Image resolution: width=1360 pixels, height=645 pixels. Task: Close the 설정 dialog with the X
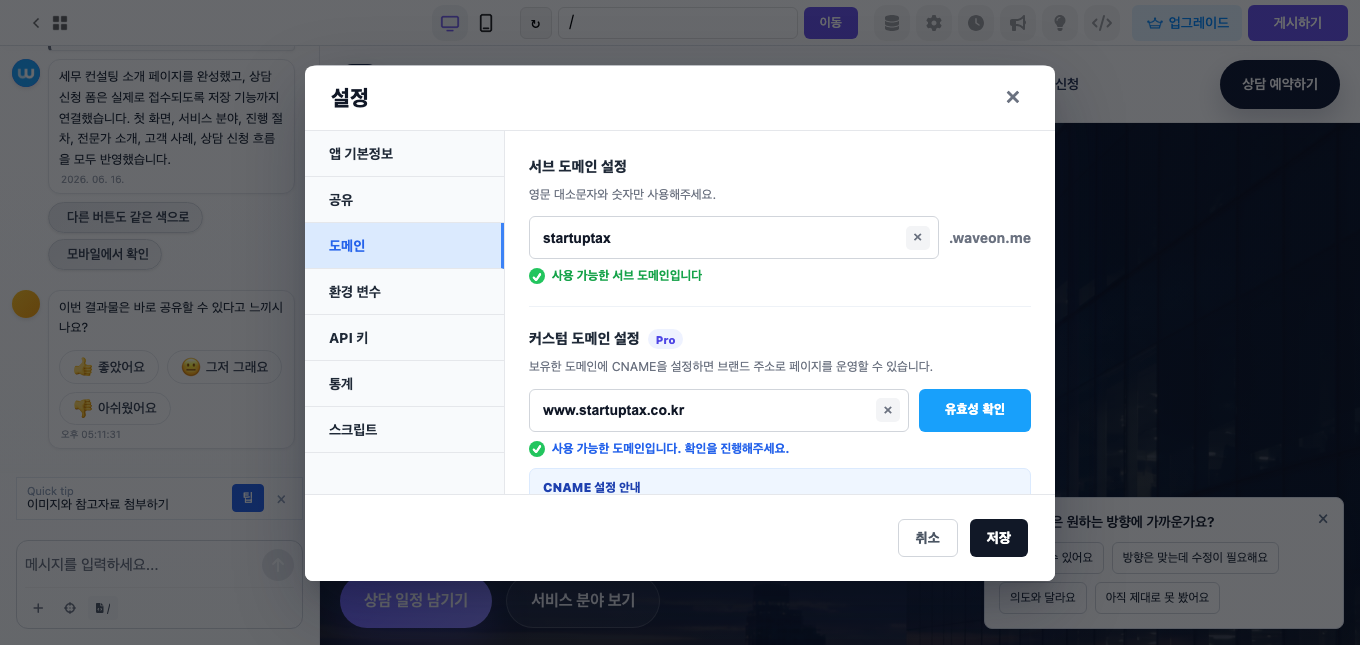click(x=1012, y=97)
